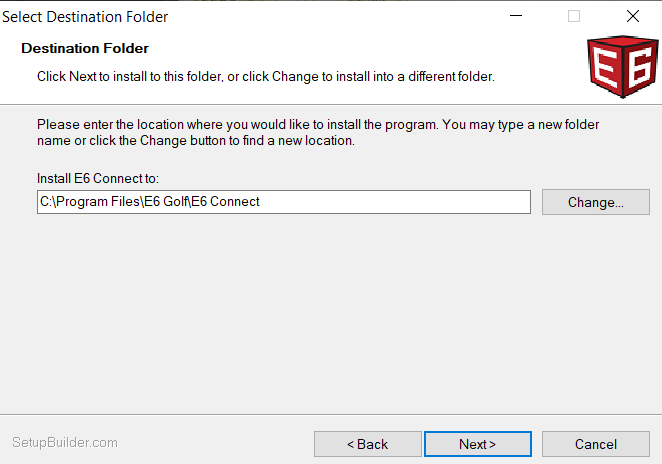The image size is (662, 464).
Task: Minimize the Select Destination Folder window
Action: (516, 17)
